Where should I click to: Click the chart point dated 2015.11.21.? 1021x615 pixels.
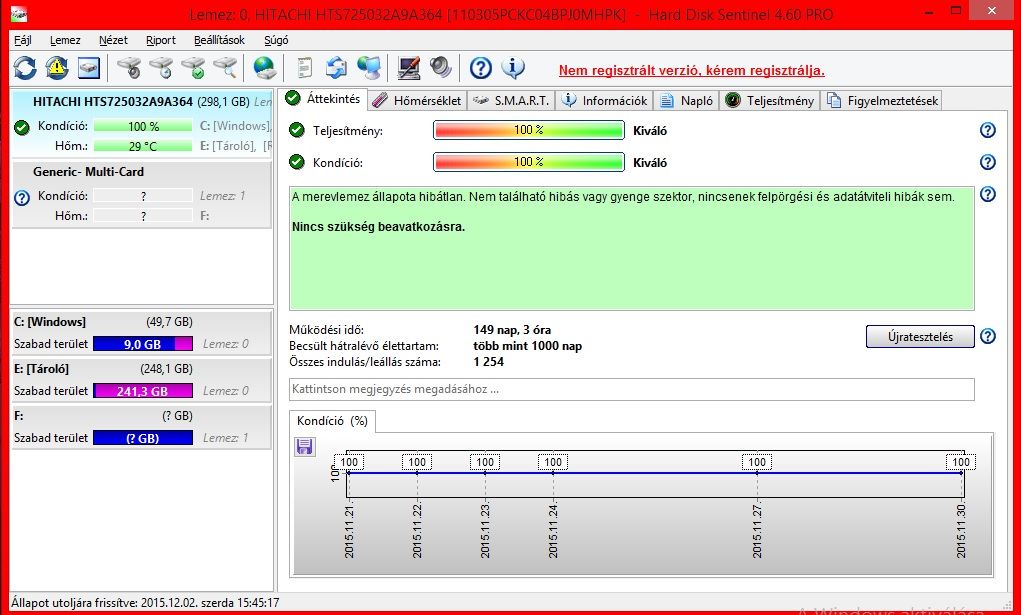coord(349,473)
